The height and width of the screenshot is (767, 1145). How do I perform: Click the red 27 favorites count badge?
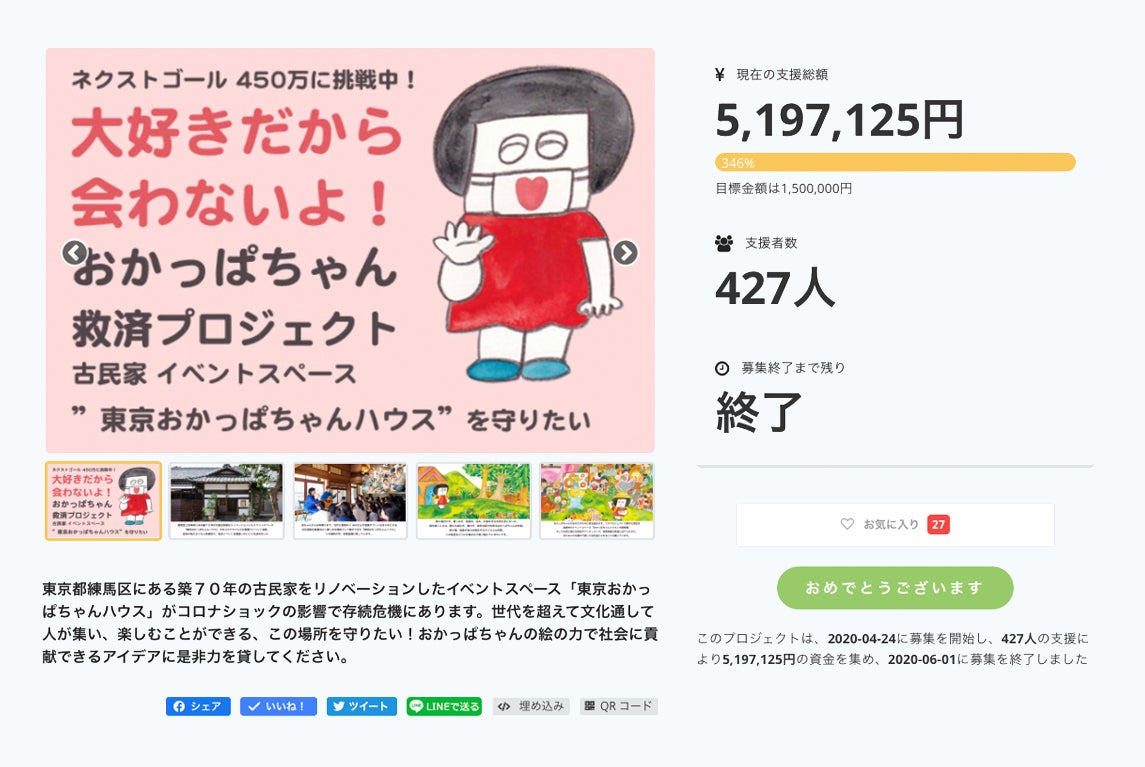pyautogui.click(x=938, y=524)
